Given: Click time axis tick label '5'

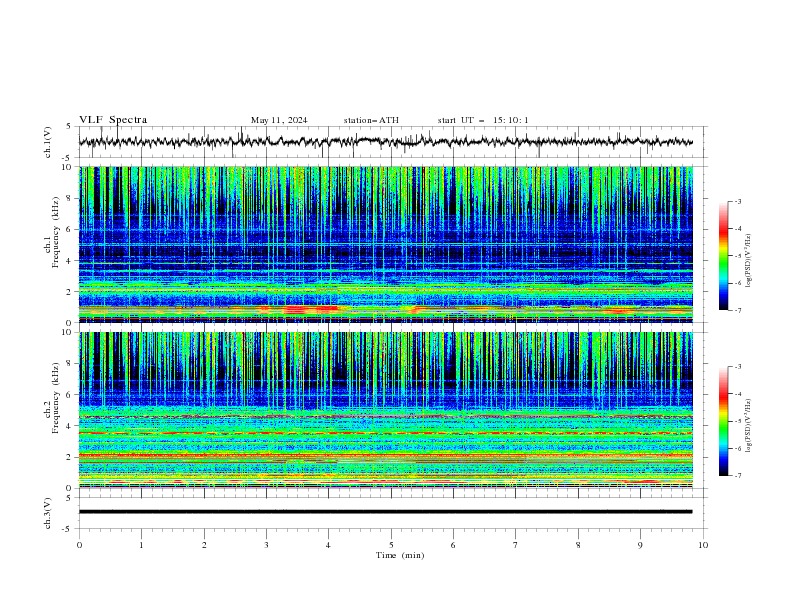Looking at the screenshot, I should point(391,545).
